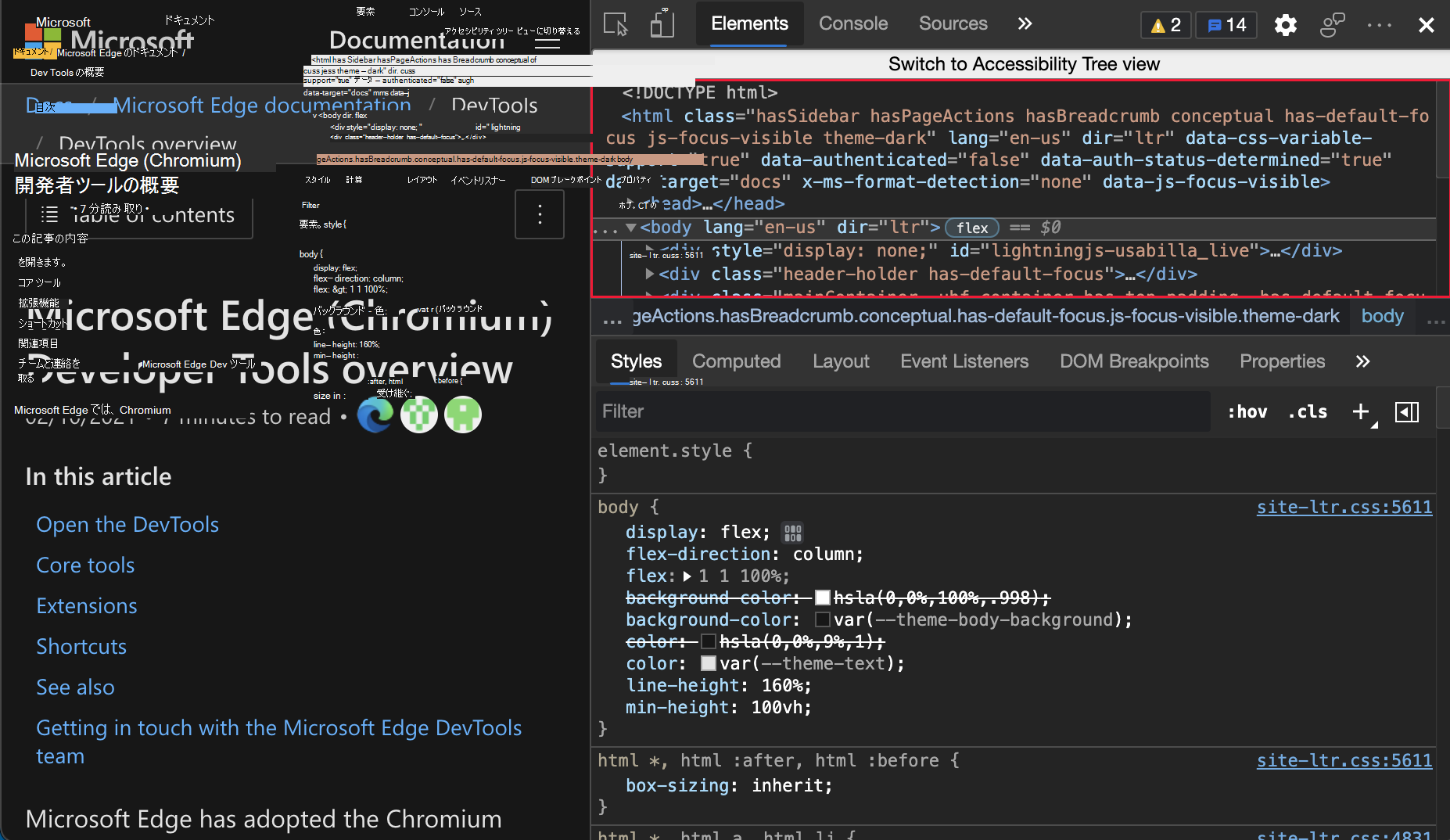The height and width of the screenshot is (840, 1450).
Task: Open the DevTools three-dot customize menu
Action: point(1379,25)
